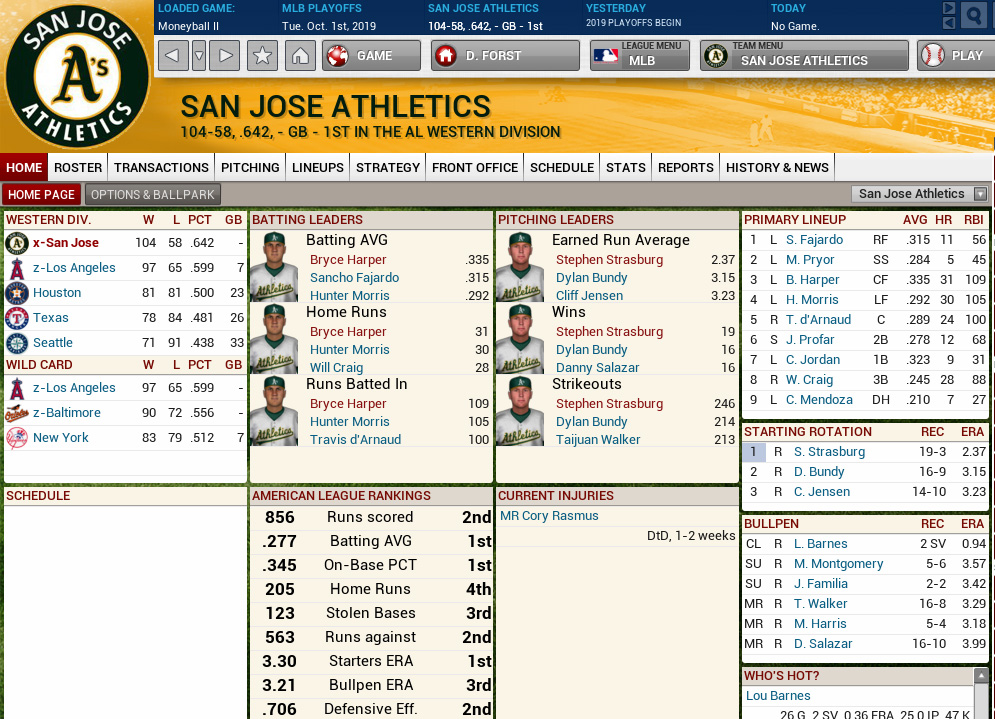The image size is (995, 719).
Task: Switch to the ROSTER tab
Action: coord(78,168)
